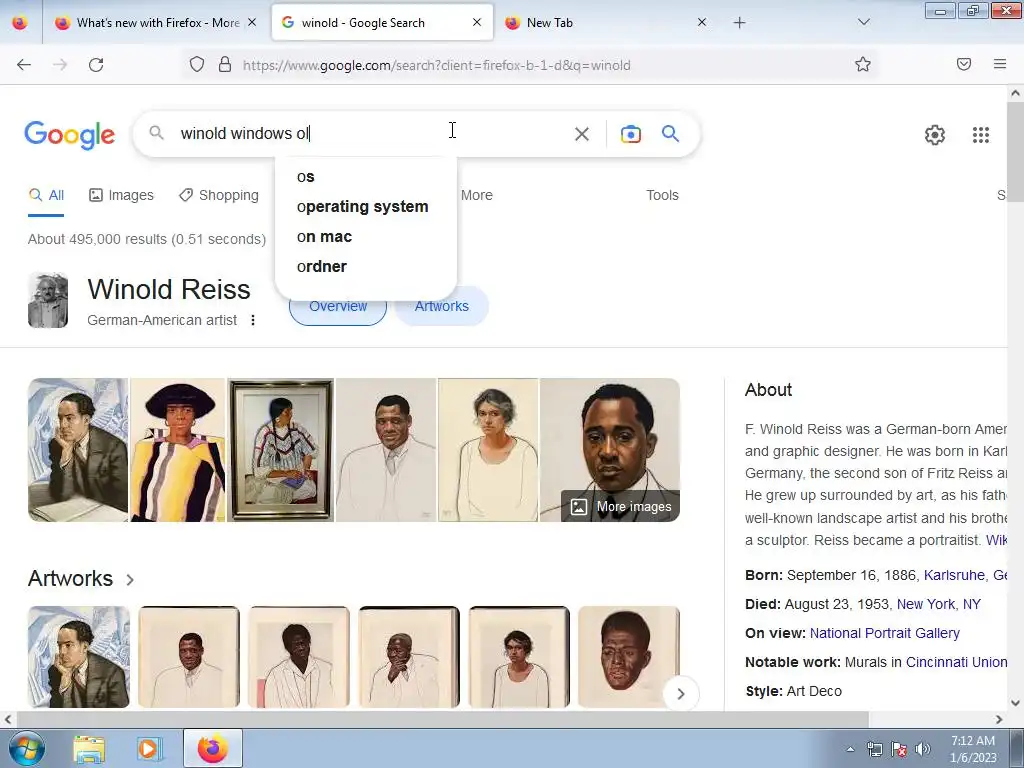Open a new tab with plus button
Image resolution: width=1024 pixels, height=768 pixels.
739,23
